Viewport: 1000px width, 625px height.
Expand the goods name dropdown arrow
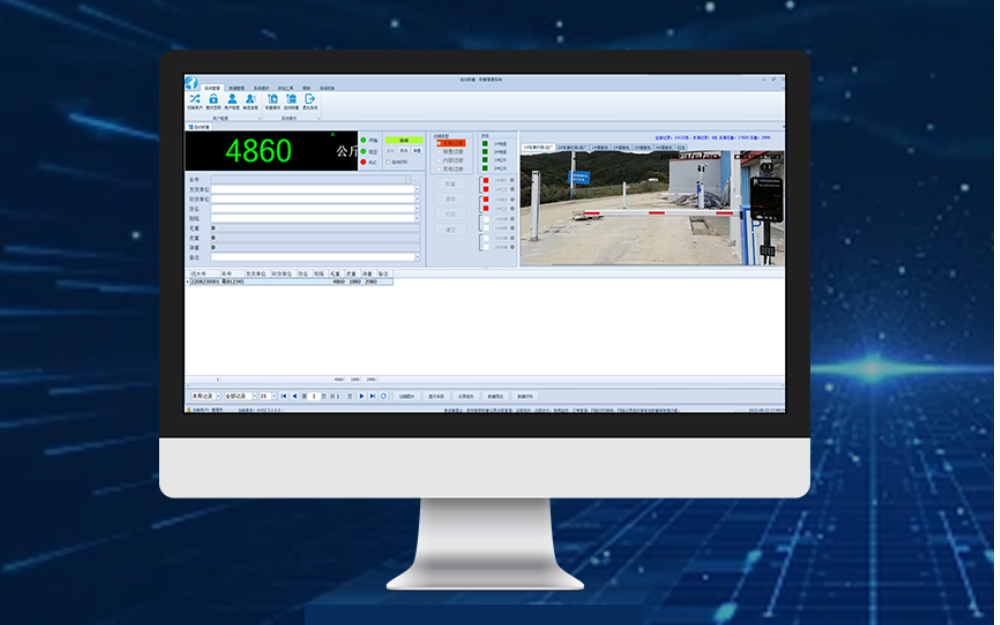(x=418, y=209)
